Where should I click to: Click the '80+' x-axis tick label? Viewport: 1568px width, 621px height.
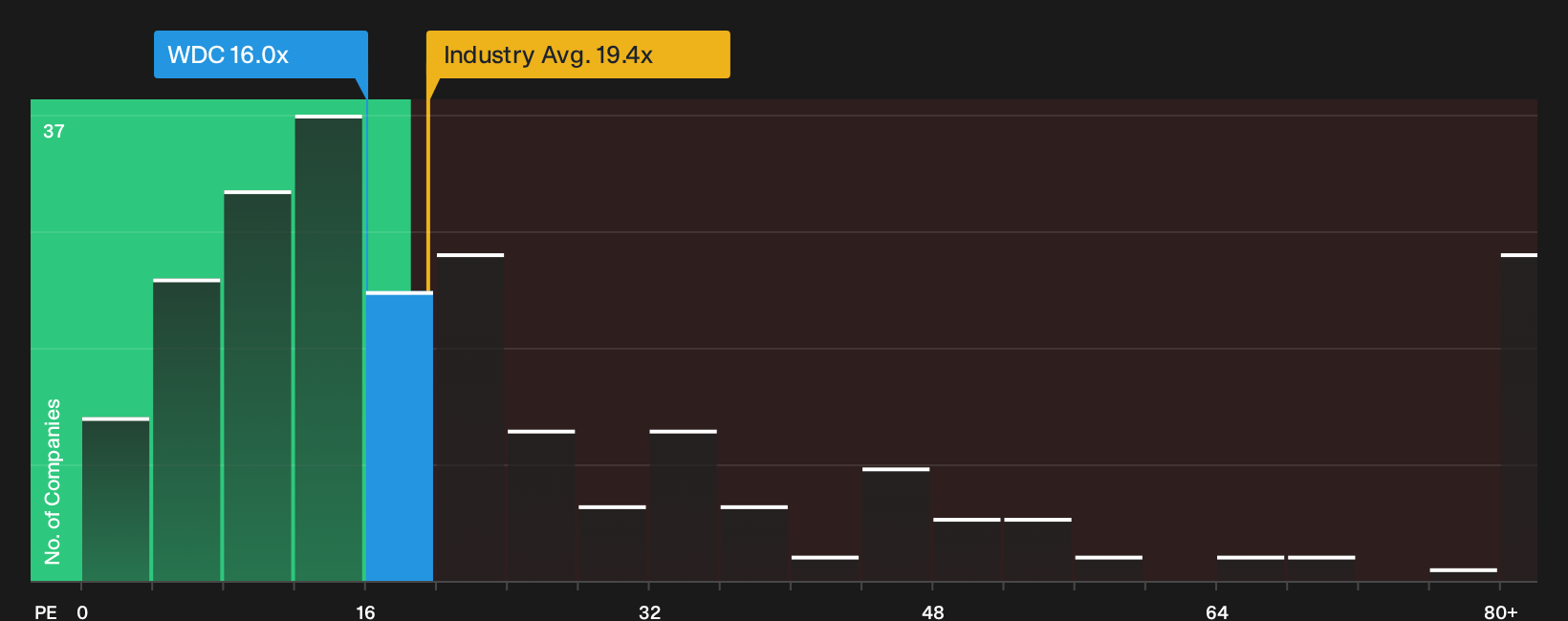(1500, 612)
